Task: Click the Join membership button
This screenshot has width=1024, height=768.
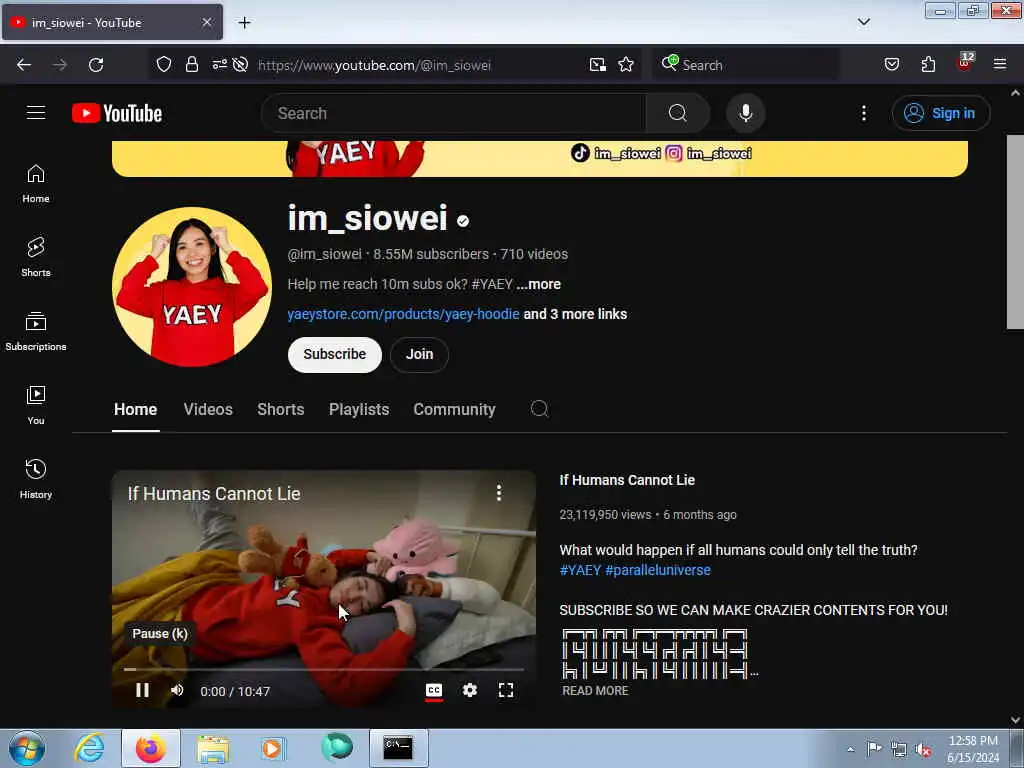Action: 419,355
